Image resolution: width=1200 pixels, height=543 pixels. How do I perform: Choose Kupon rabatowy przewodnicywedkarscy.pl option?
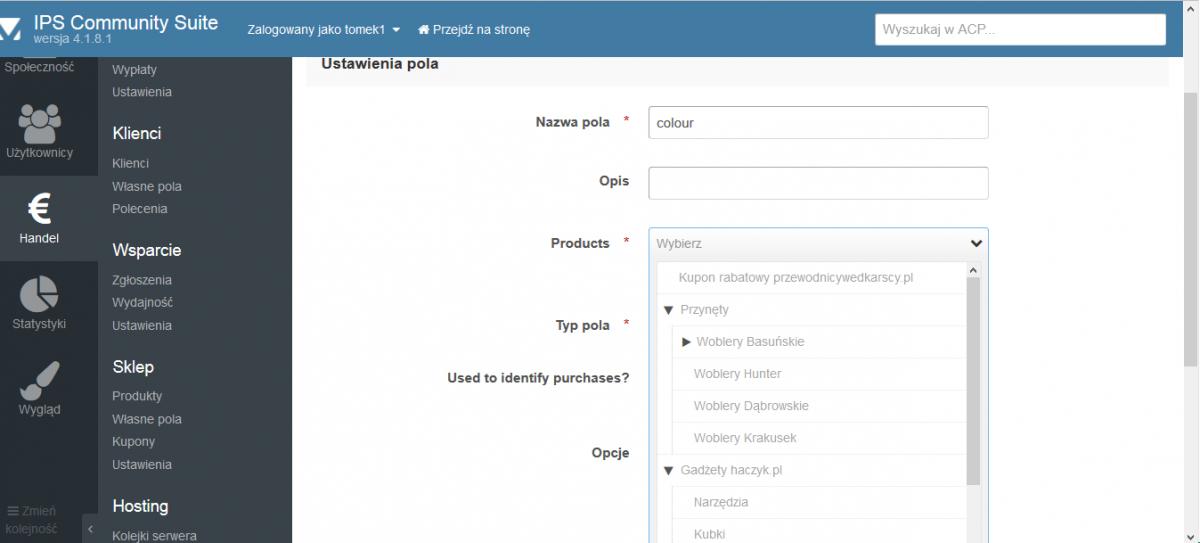(796, 278)
